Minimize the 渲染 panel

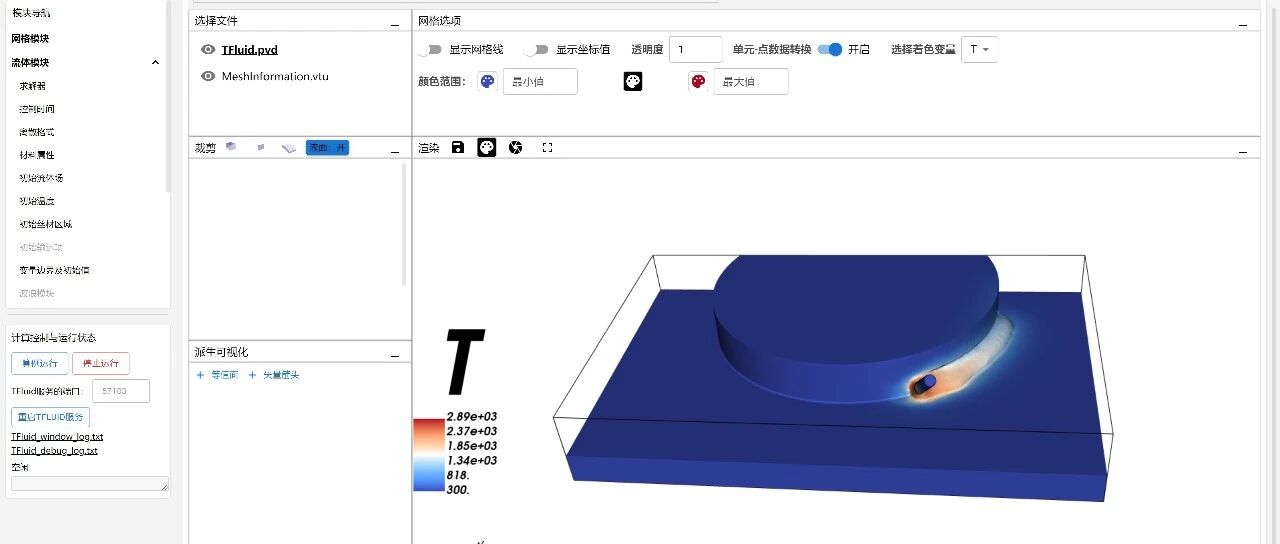pyautogui.click(x=1243, y=150)
